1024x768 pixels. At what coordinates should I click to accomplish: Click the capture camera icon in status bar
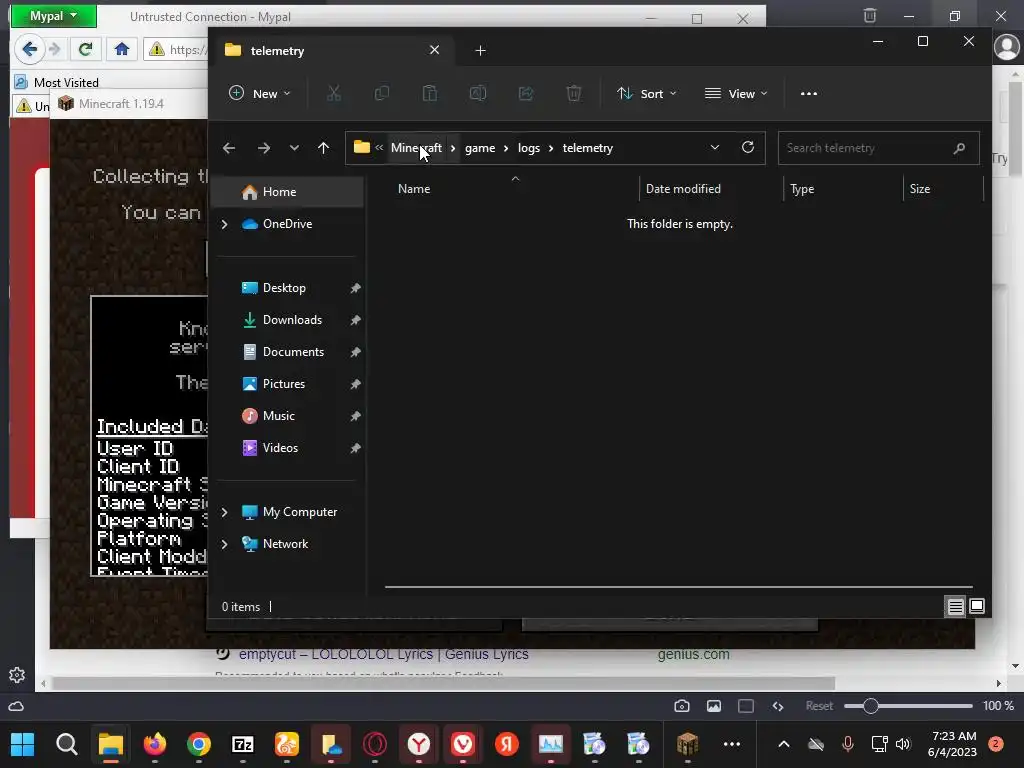pyautogui.click(x=682, y=706)
